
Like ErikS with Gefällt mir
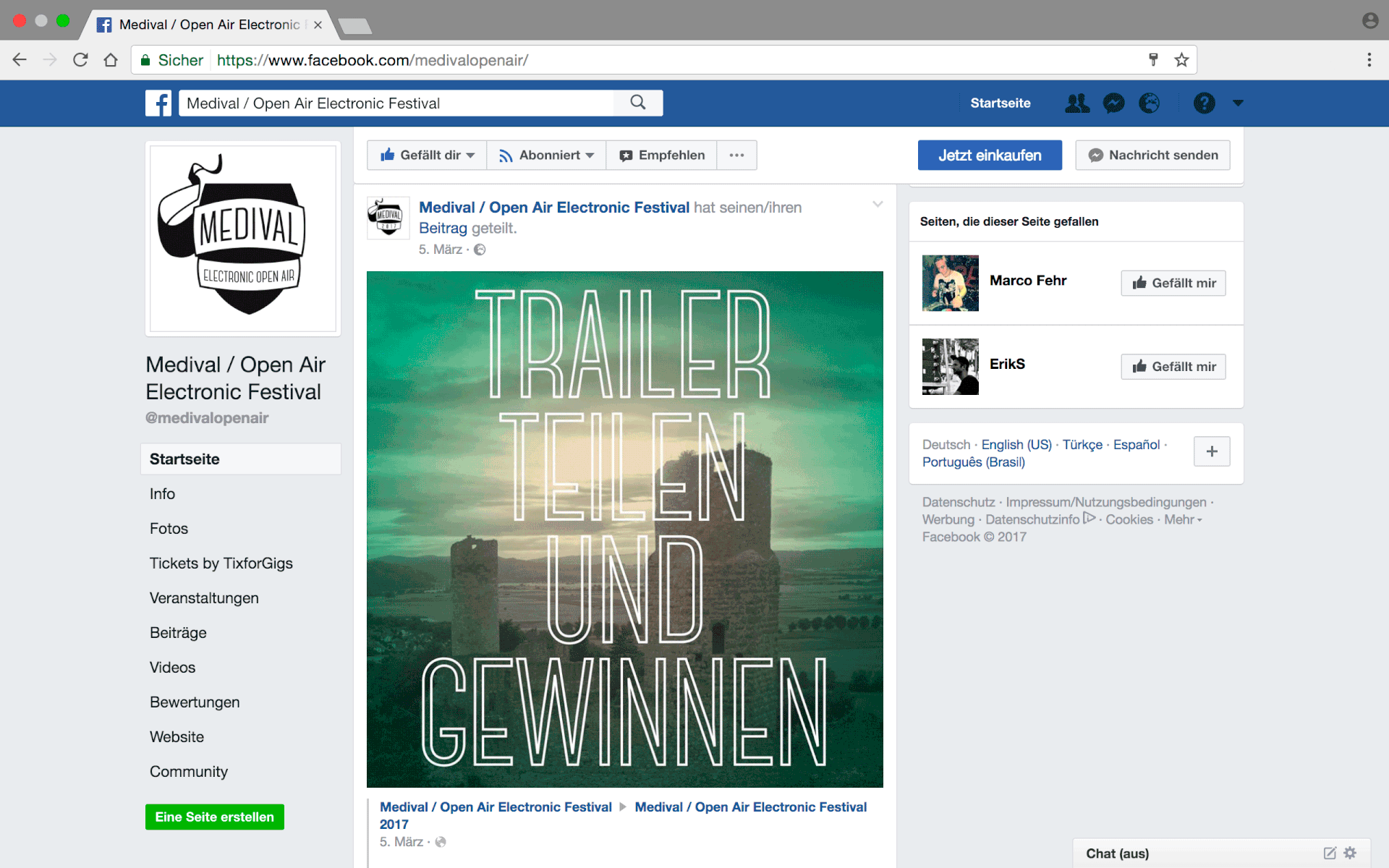(1173, 367)
